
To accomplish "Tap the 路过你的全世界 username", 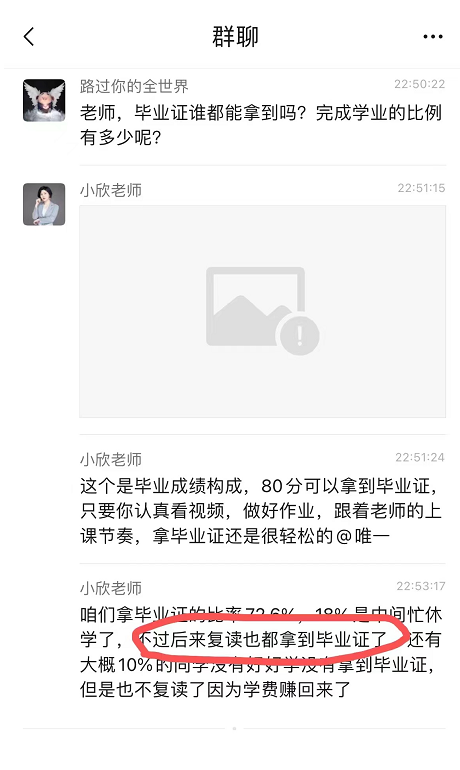I will tap(134, 86).
